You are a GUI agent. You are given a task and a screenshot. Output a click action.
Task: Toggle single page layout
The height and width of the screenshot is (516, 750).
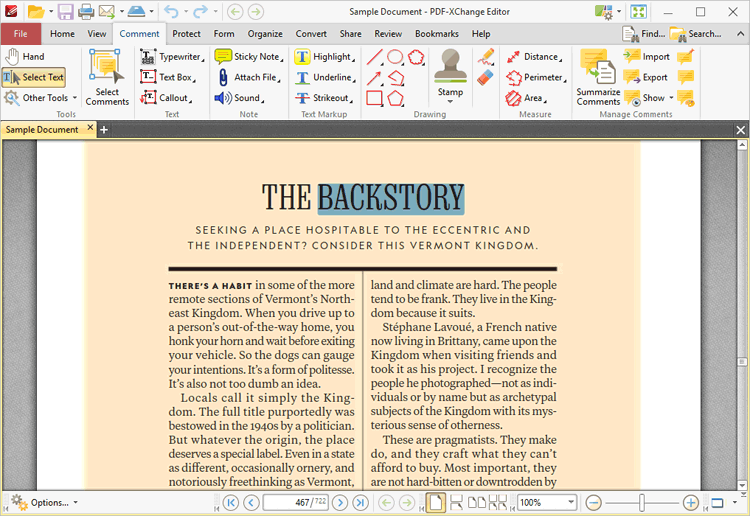tap(436, 503)
